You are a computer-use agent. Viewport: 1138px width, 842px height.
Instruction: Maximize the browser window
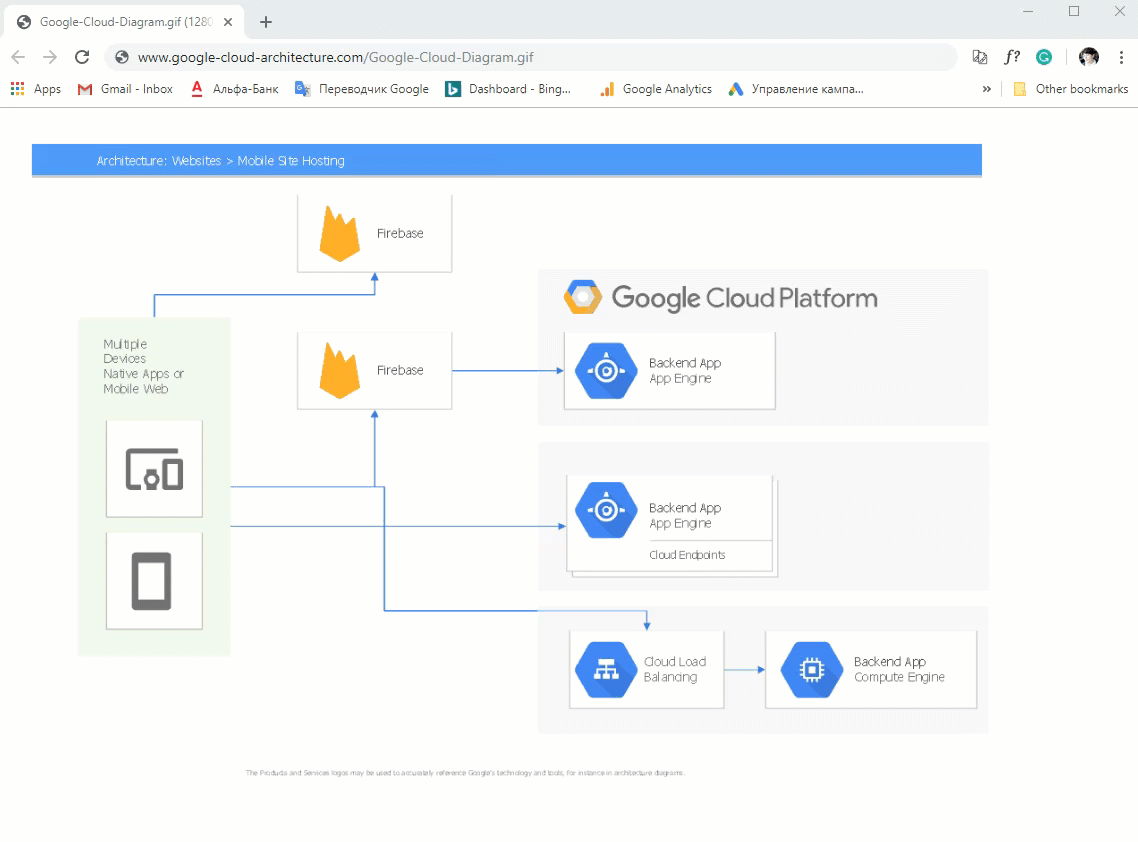click(1074, 11)
